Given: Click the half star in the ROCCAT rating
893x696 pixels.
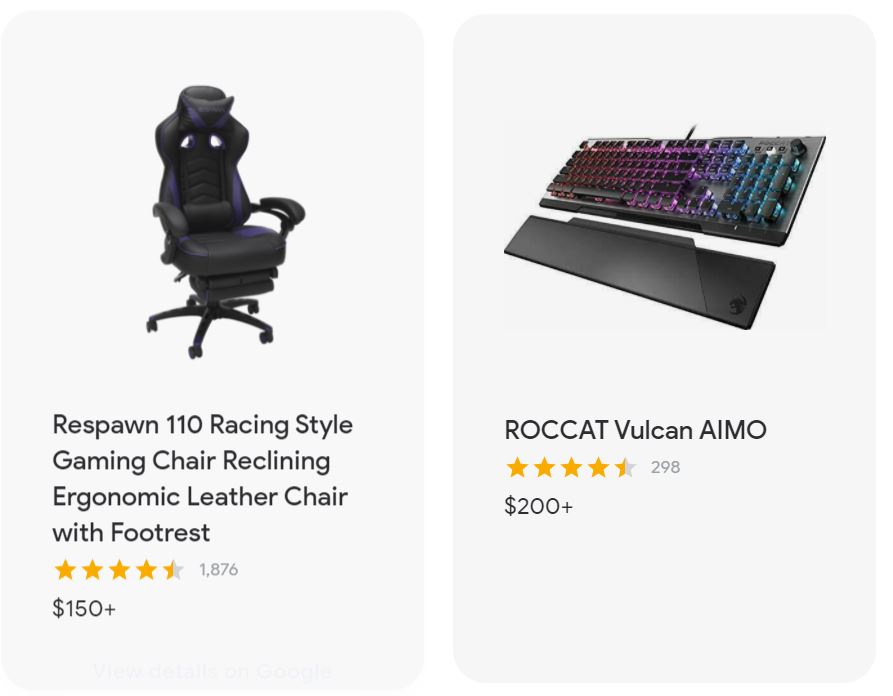Looking at the screenshot, I should pos(625,468).
